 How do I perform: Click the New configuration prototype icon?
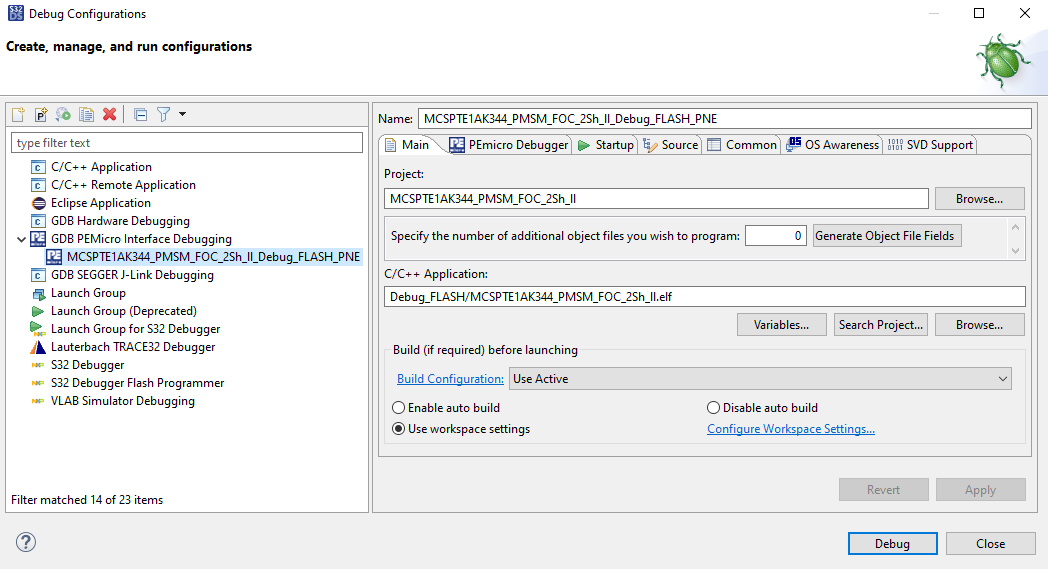(x=41, y=115)
